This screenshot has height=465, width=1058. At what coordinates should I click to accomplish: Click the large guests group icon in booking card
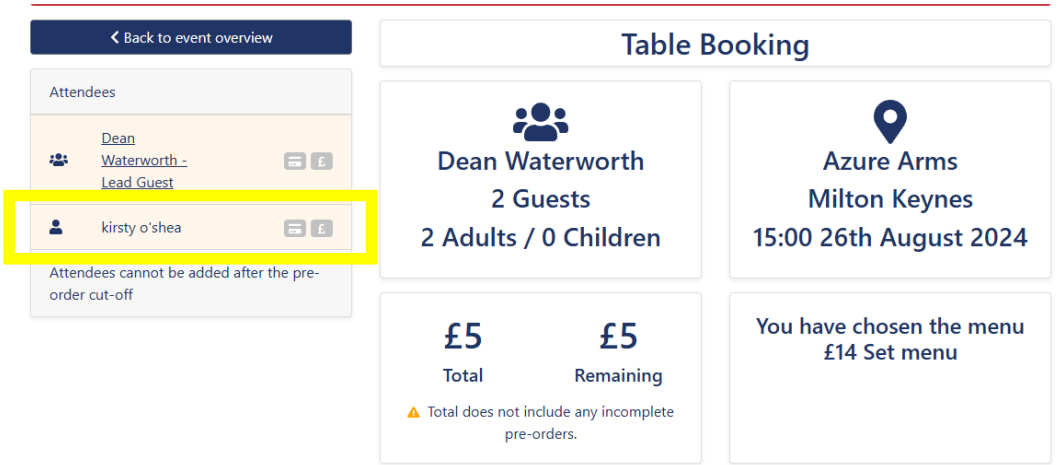(540, 121)
